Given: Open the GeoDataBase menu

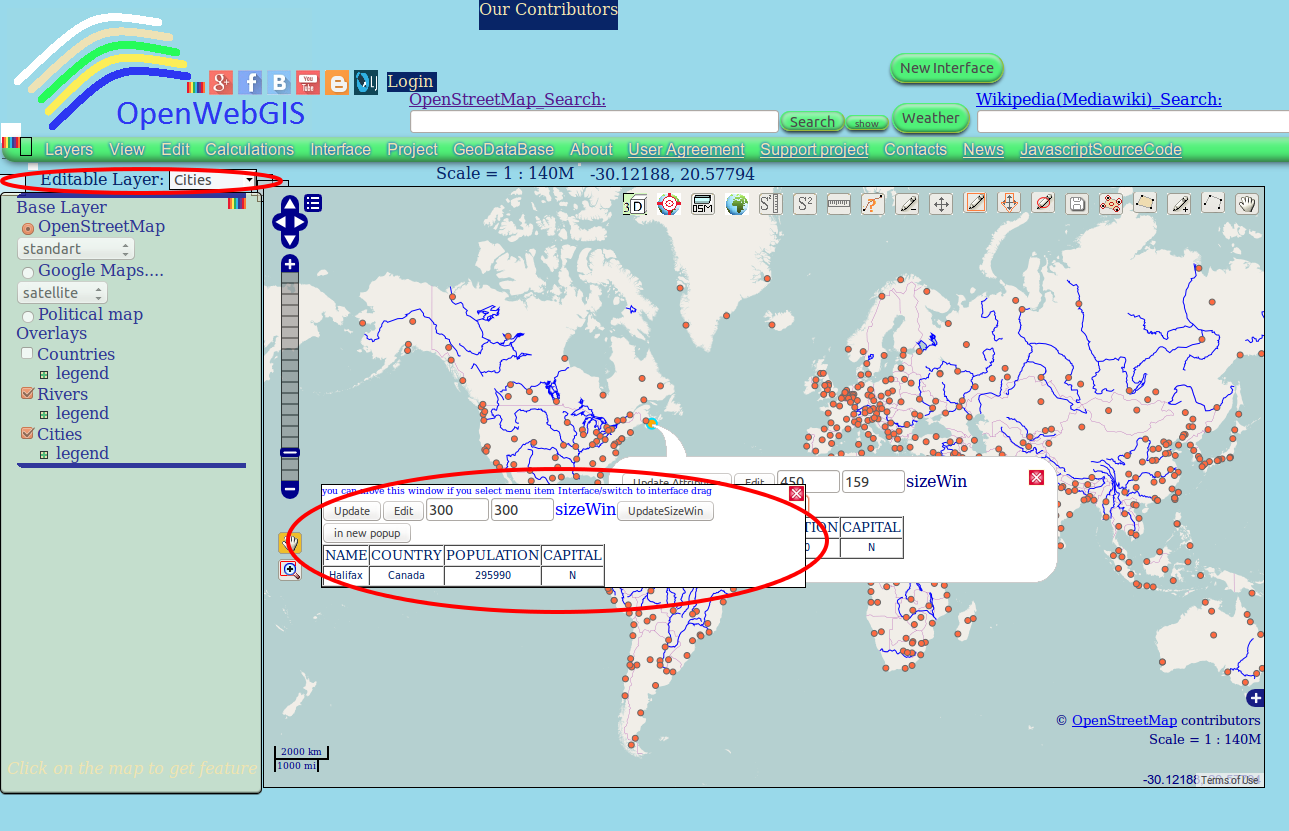Looking at the screenshot, I should pos(504,150).
